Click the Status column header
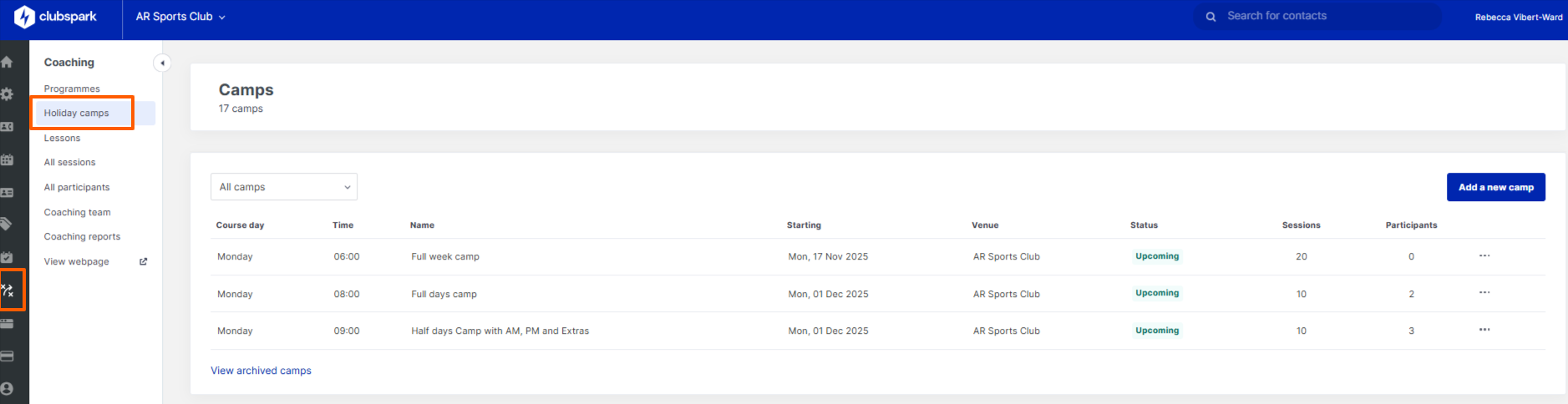 1144,225
